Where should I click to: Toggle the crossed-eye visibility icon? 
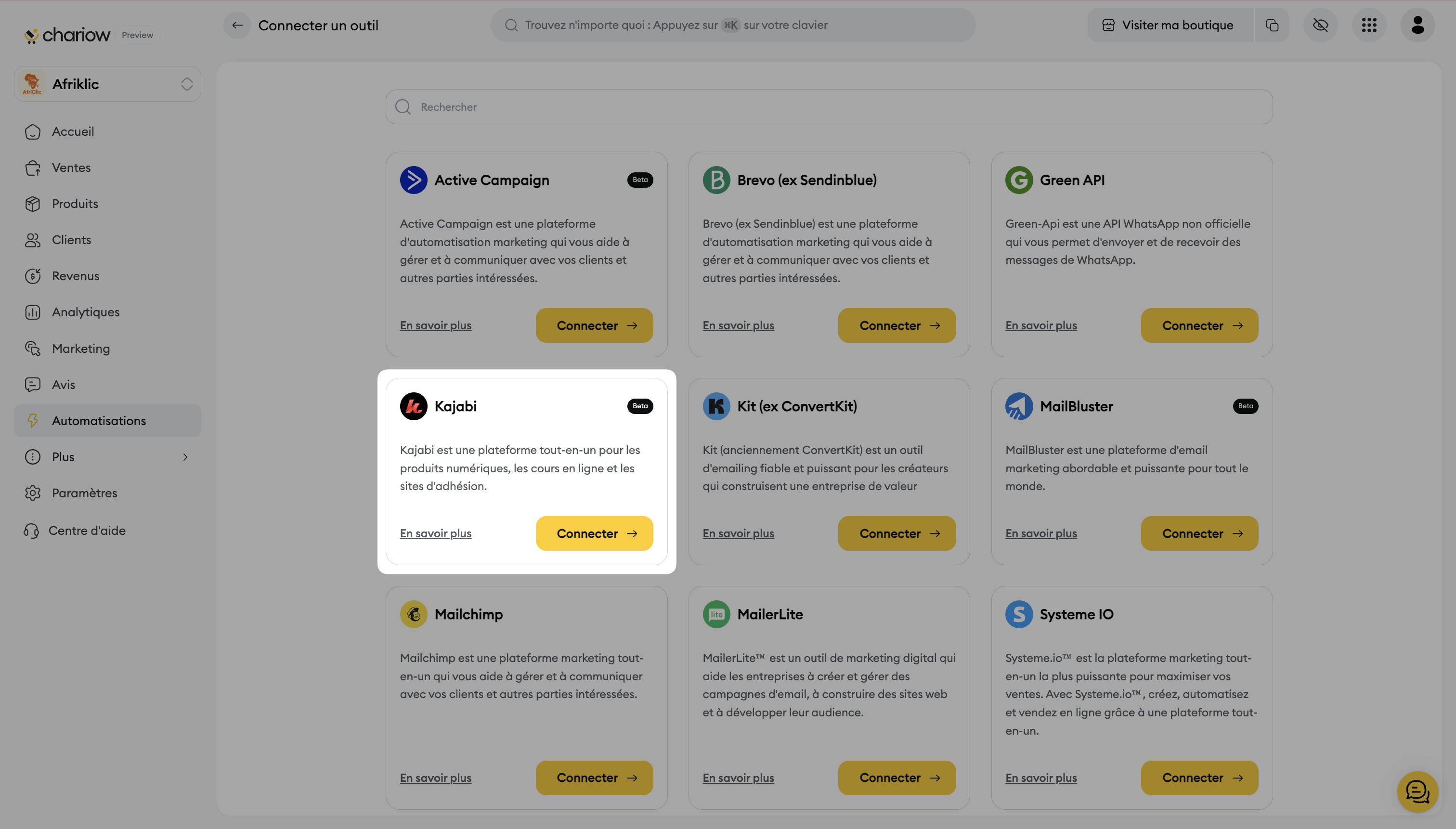(x=1320, y=25)
